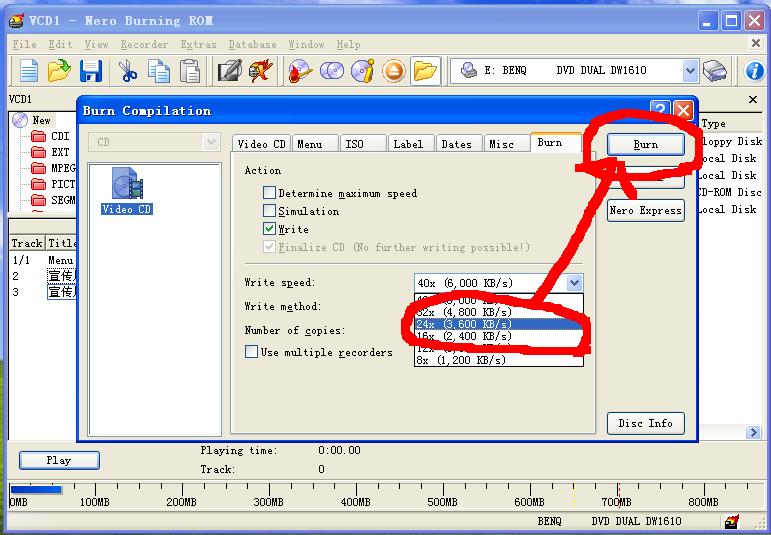This screenshot has height=535, width=771.
Task: Click the Type column header
Action: pos(731,123)
